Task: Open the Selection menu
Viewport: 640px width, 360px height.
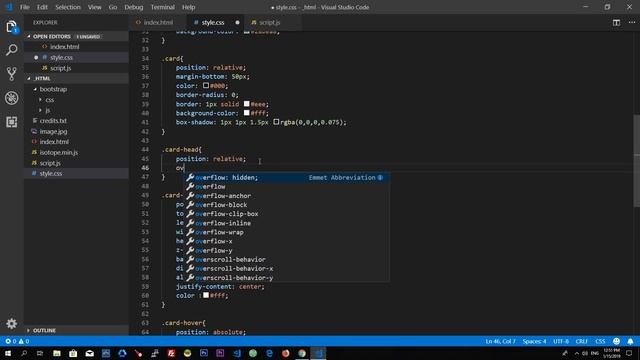Action: pos(68,7)
